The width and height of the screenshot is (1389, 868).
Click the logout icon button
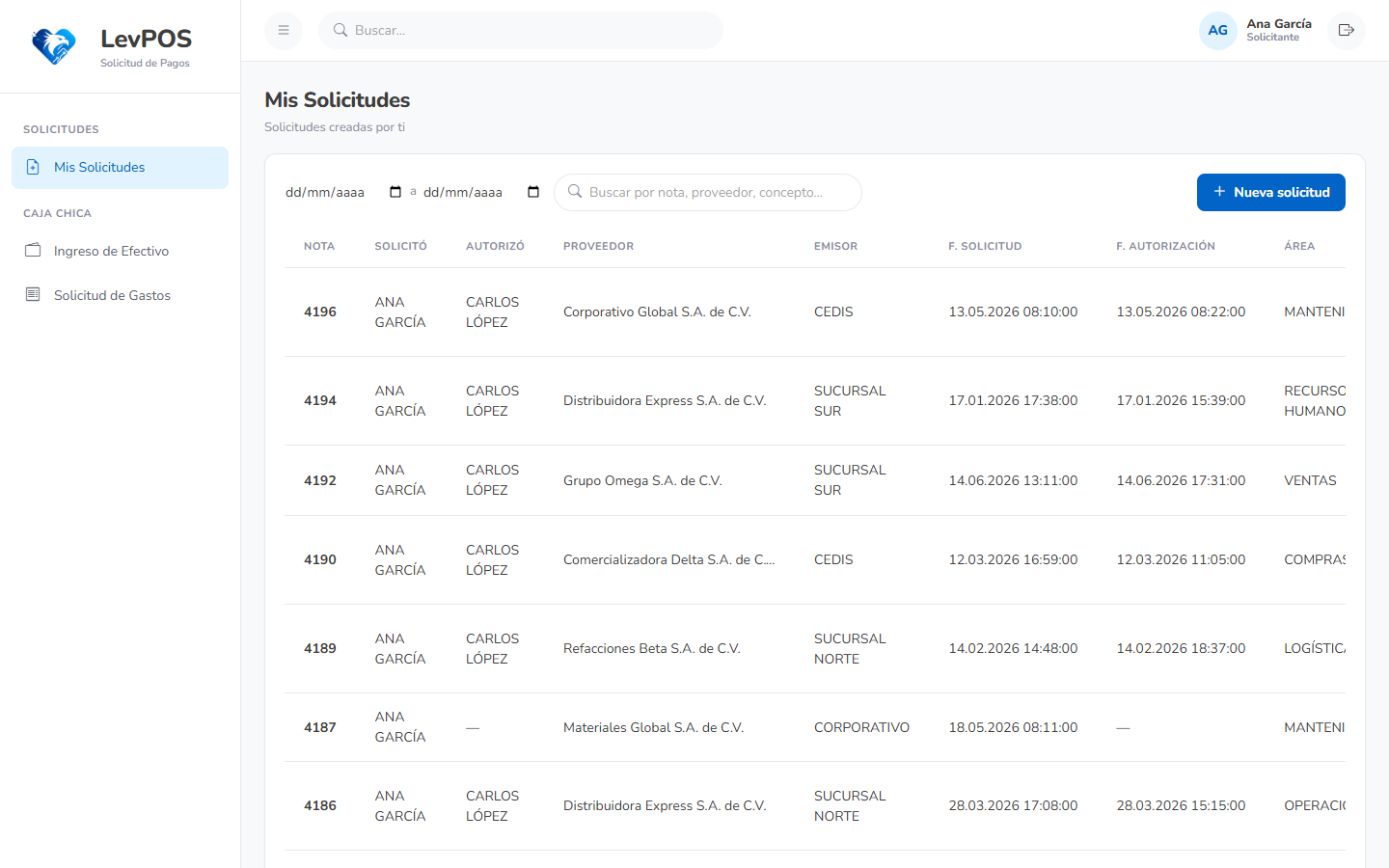pos(1347,30)
